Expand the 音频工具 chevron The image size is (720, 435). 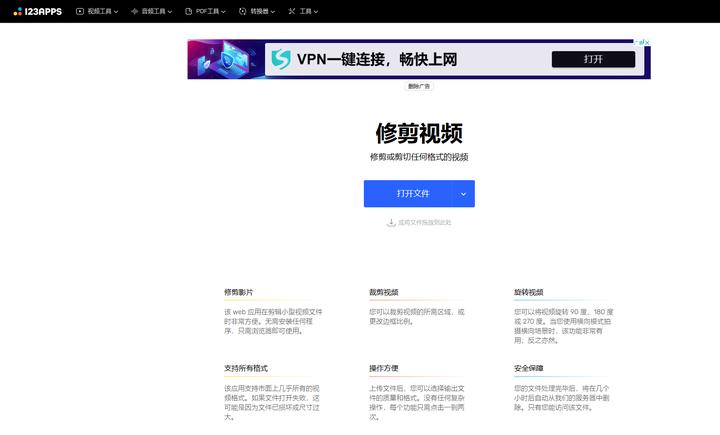click(170, 12)
